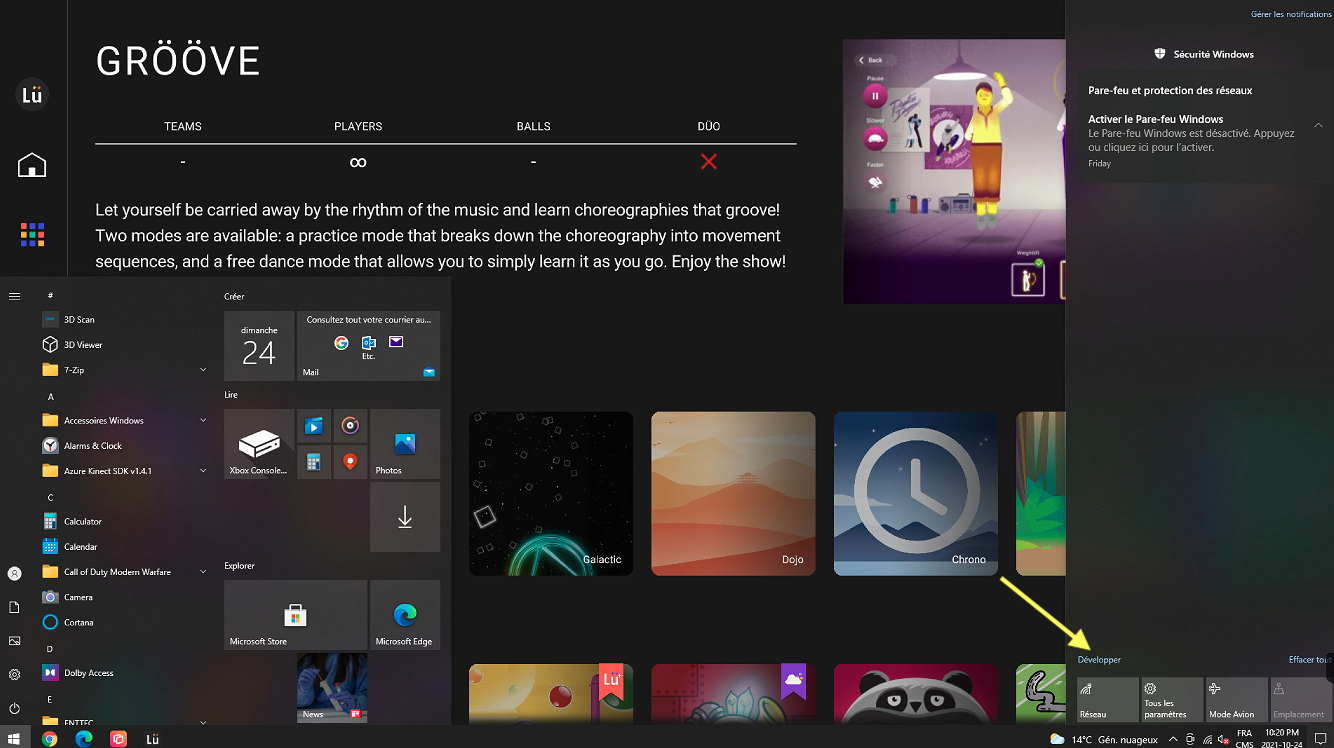
Task: Open Start menu user account icon
Action: (14, 574)
